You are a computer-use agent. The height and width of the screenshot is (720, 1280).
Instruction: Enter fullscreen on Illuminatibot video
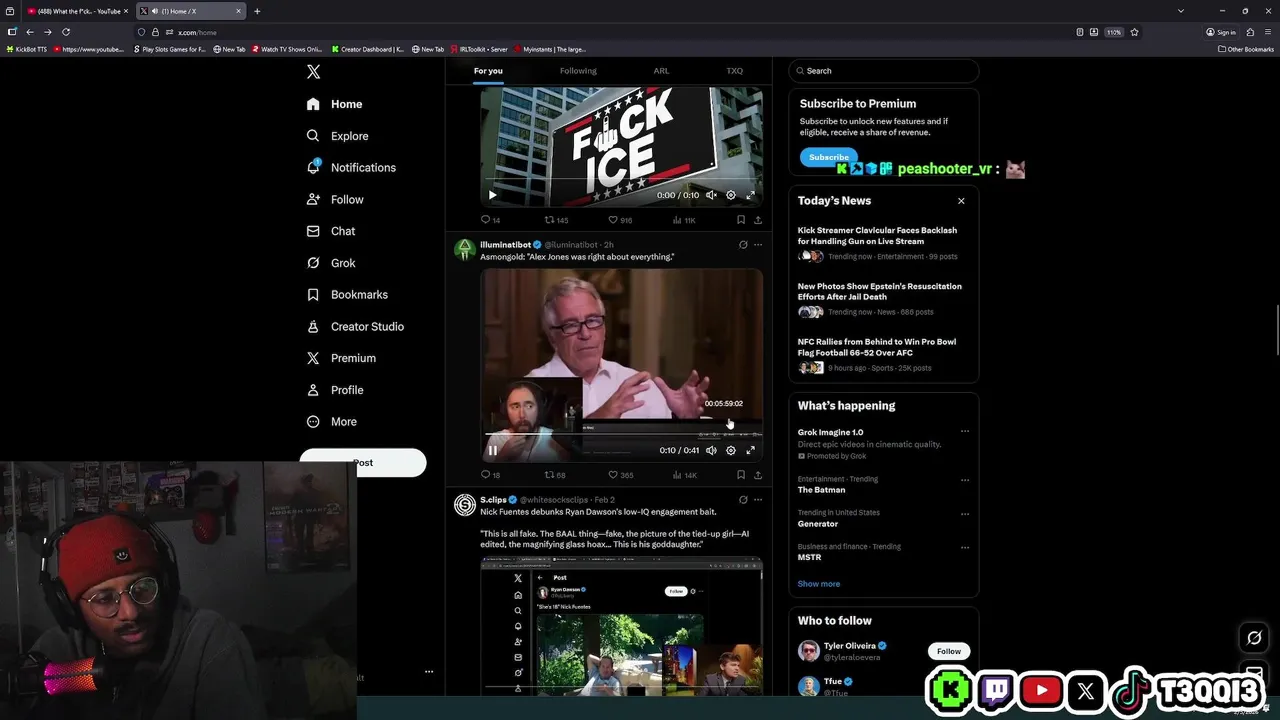pyautogui.click(x=750, y=450)
